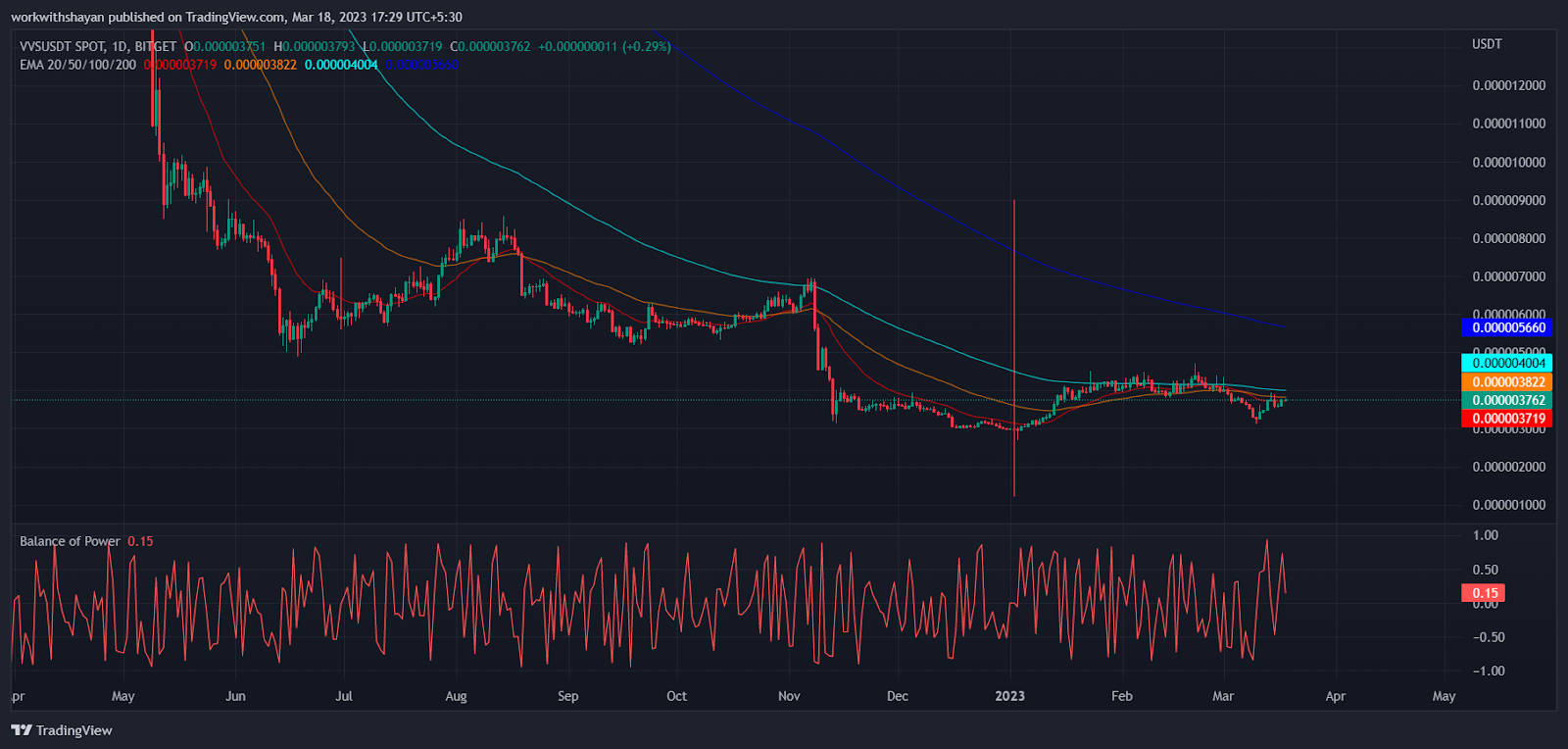Click the 1.00 label on the indicator axis
Image resolution: width=1568 pixels, height=749 pixels.
(x=1486, y=535)
